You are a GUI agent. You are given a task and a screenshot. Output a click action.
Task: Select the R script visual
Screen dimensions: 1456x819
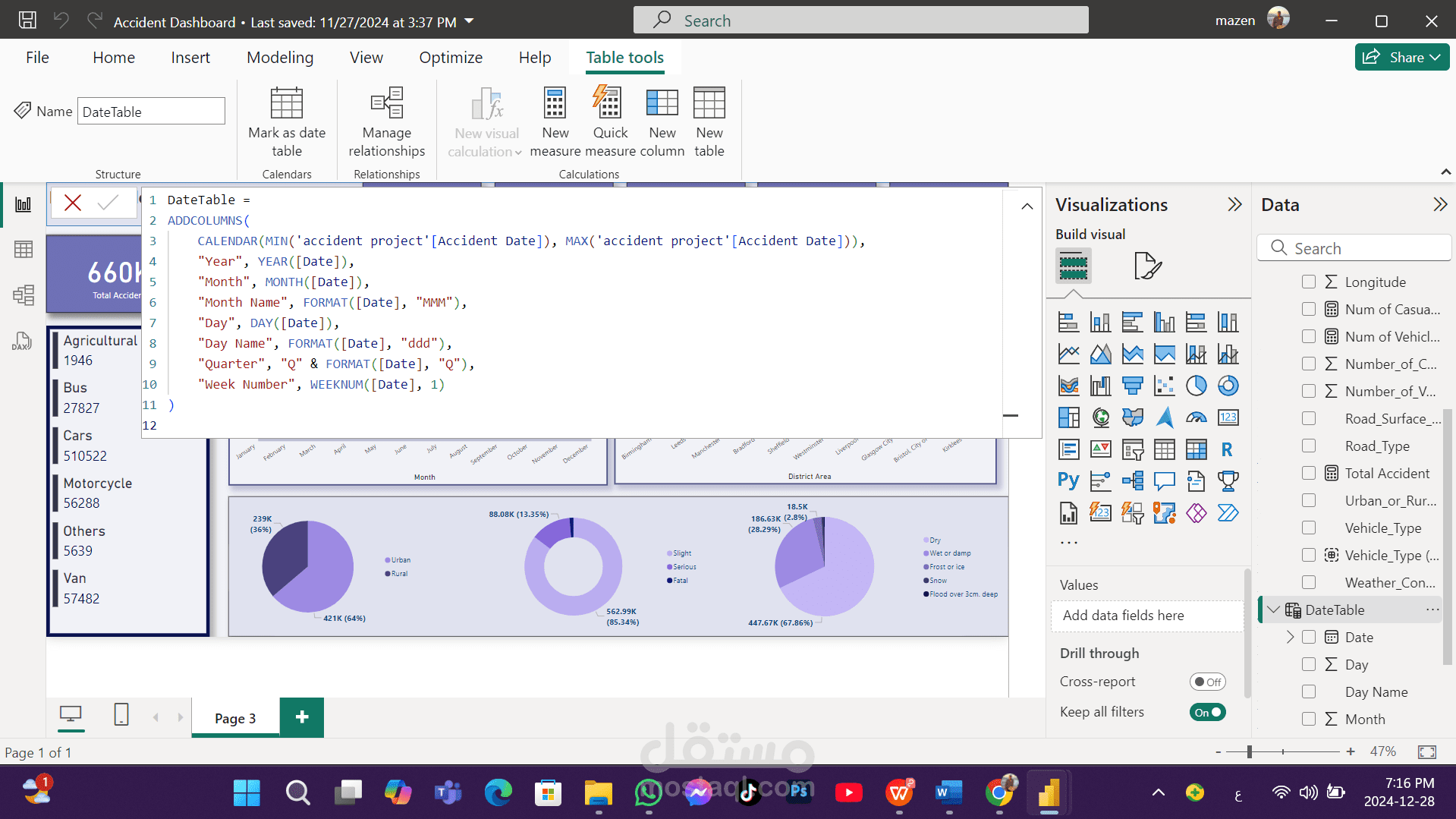[1228, 449]
